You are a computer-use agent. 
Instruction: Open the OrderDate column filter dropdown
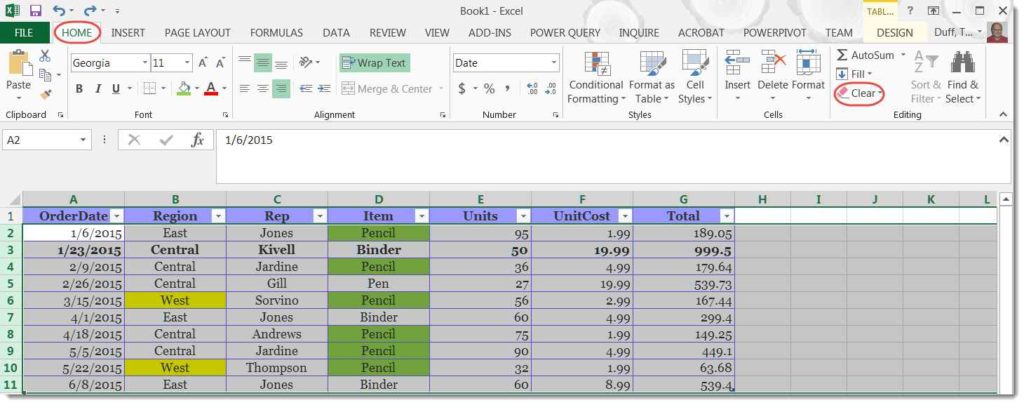pyautogui.click(x=116, y=216)
